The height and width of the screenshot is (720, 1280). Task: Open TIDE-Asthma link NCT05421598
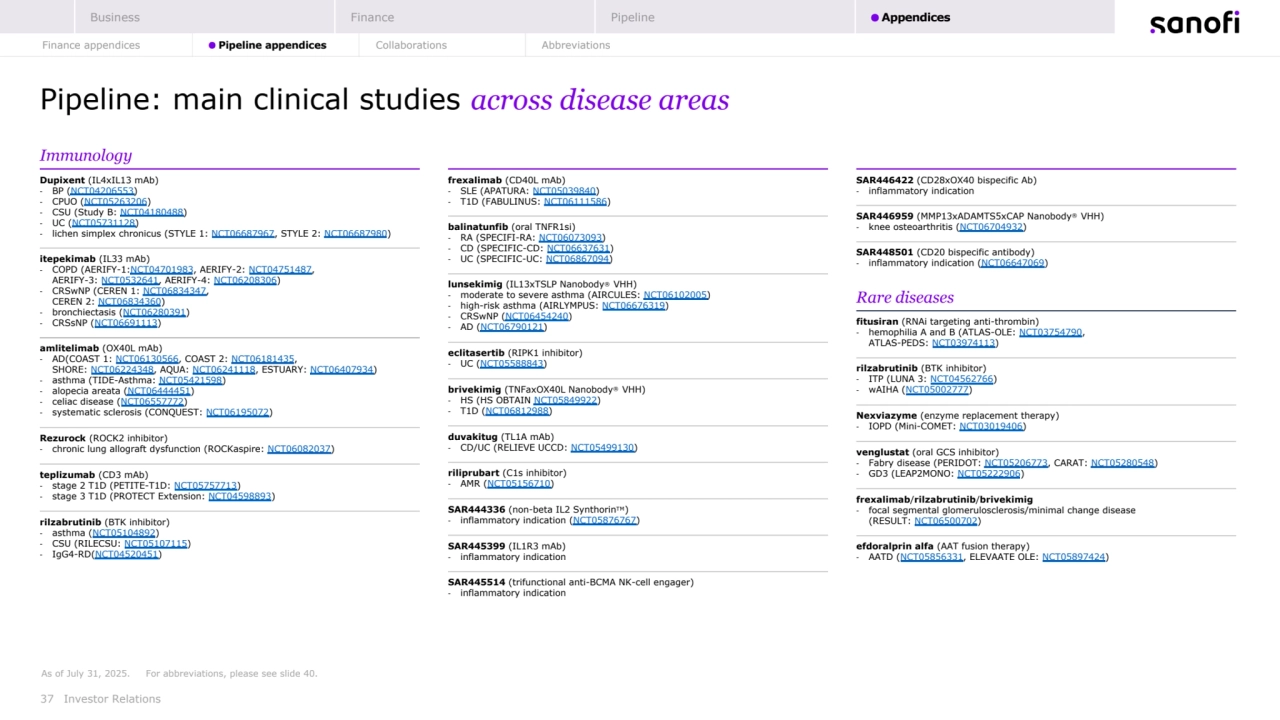pyautogui.click(x=191, y=380)
